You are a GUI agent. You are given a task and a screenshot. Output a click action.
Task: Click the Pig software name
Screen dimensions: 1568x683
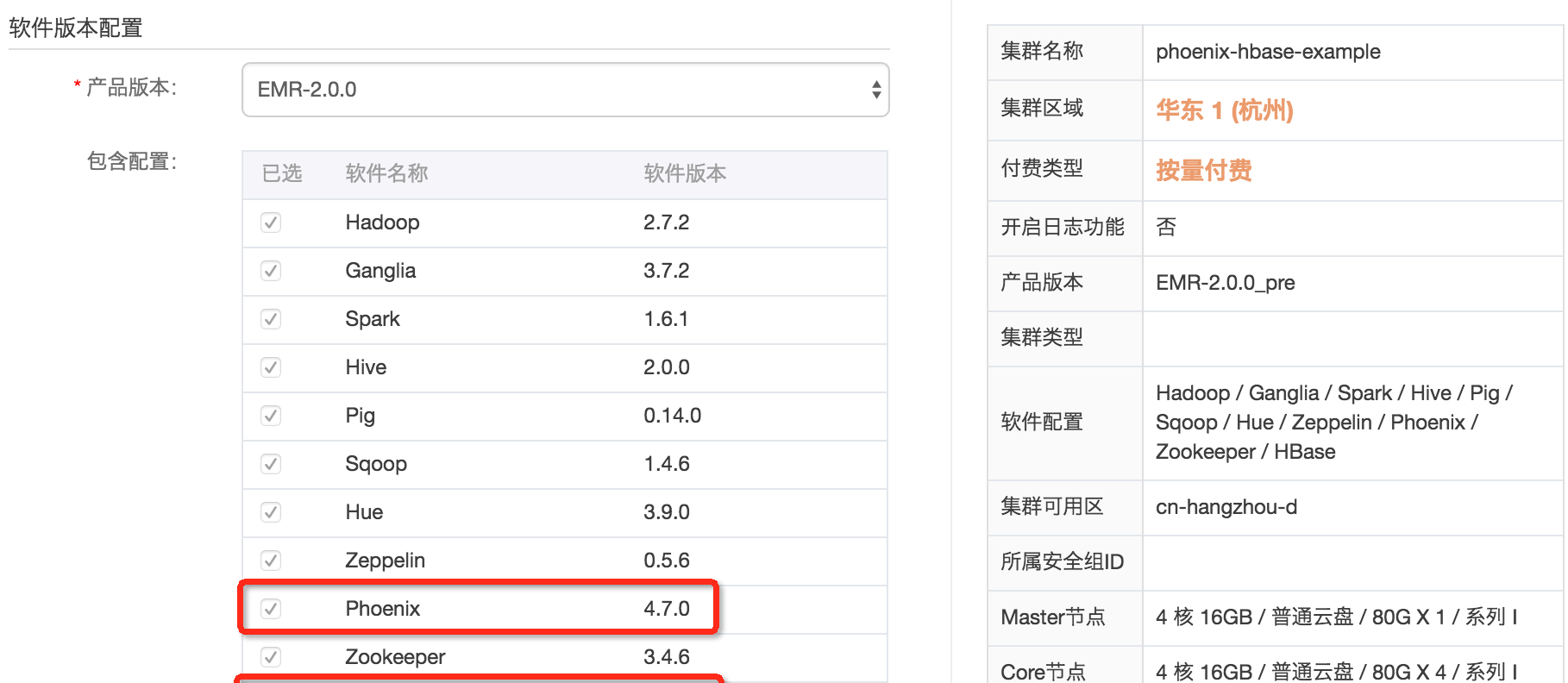click(360, 416)
